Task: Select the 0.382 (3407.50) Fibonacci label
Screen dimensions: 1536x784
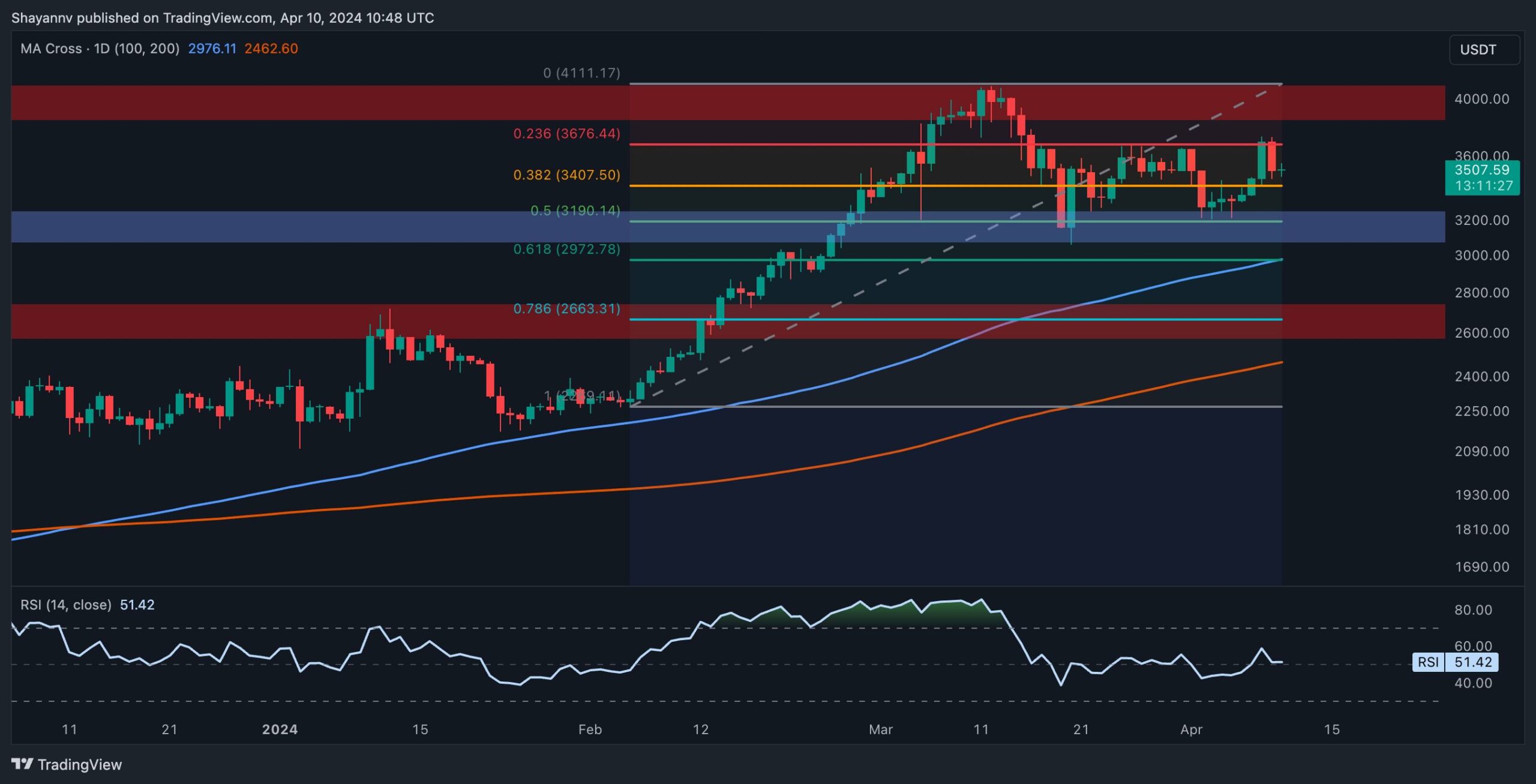Action: coord(566,175)
